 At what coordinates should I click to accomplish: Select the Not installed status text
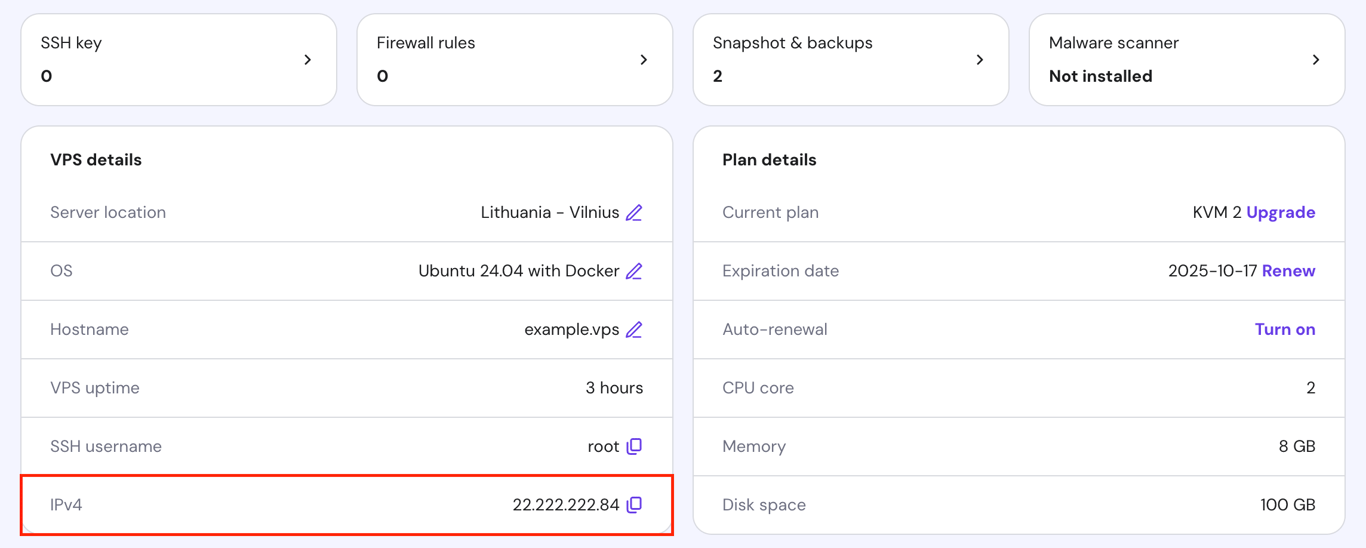click(x=1101, y=76)
